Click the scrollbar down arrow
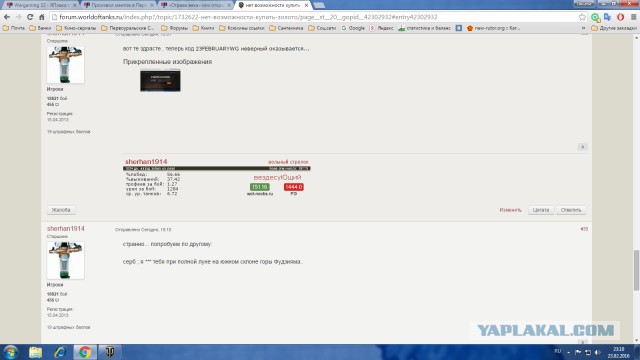Screen dimensions: 640x360 pyautogui.click(x=636, y=340)
